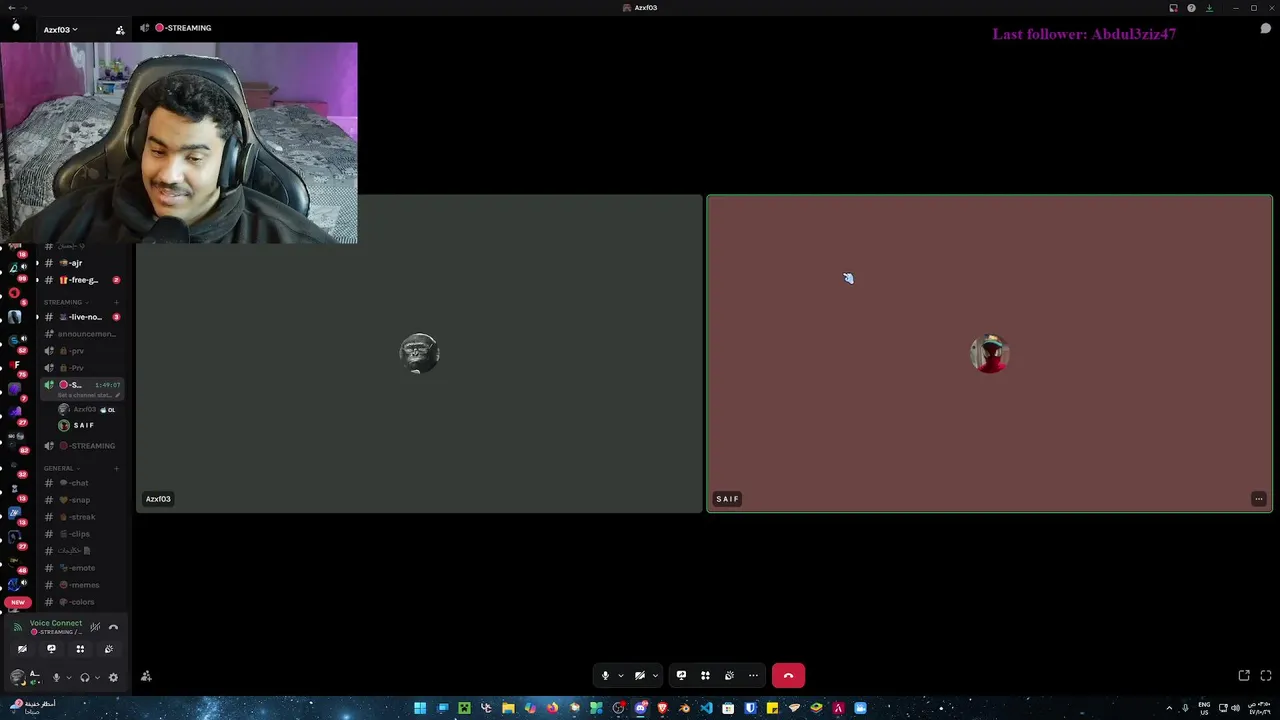Image resolution: width=1280 pixels, height=720 pixels.
Task: Collapse the STREAMING category
Action: [x=66, y=302]
